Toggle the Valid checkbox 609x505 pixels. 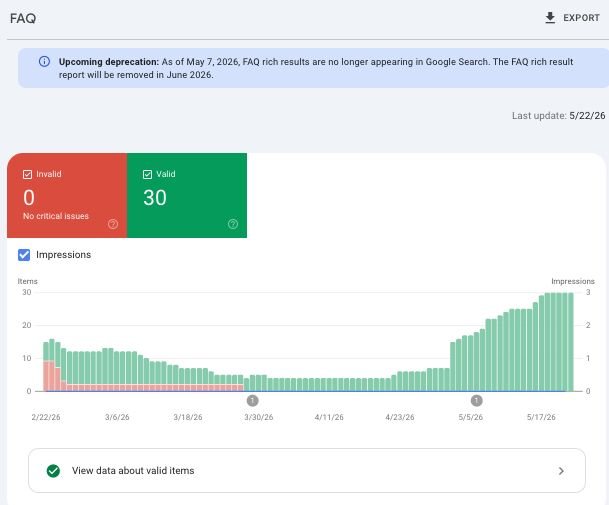(x=147, y=174)
